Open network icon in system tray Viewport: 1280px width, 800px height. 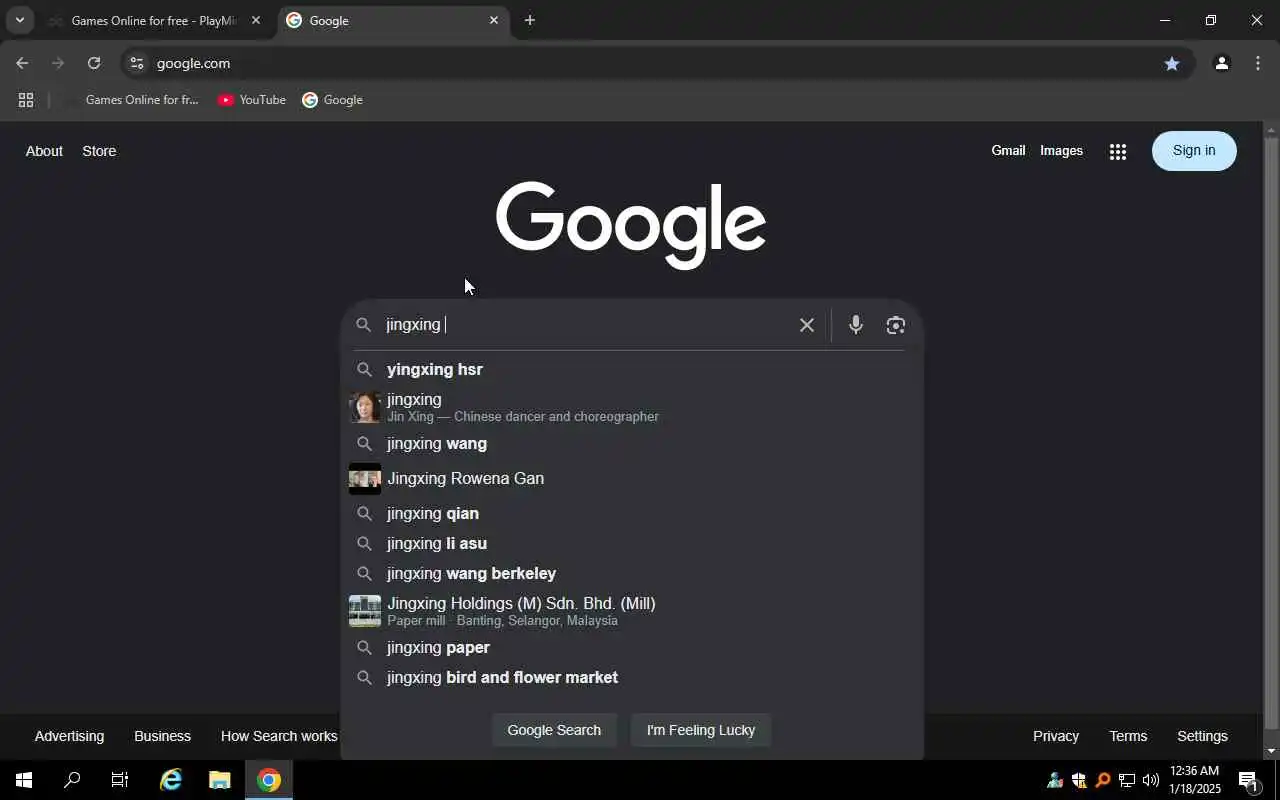(x=1127, y=780)
